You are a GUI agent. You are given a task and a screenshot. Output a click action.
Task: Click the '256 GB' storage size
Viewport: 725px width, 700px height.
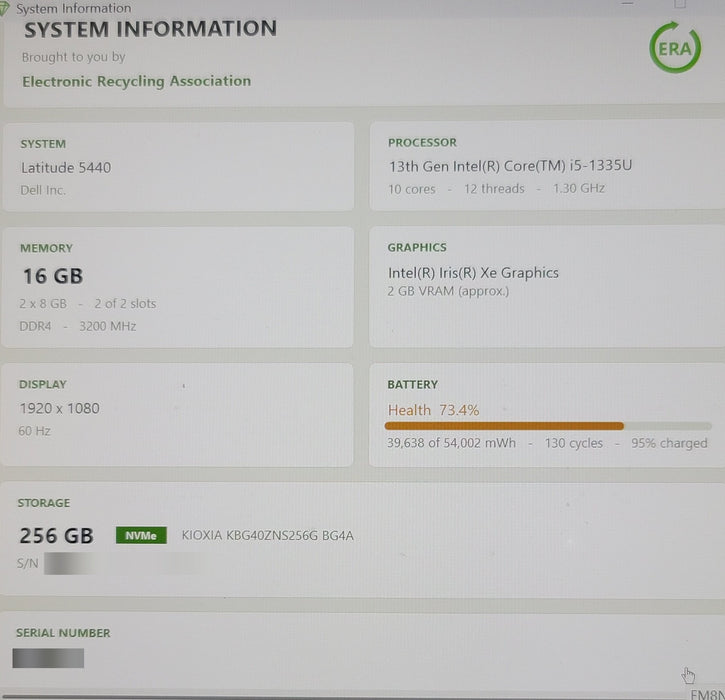click(56, 535)
